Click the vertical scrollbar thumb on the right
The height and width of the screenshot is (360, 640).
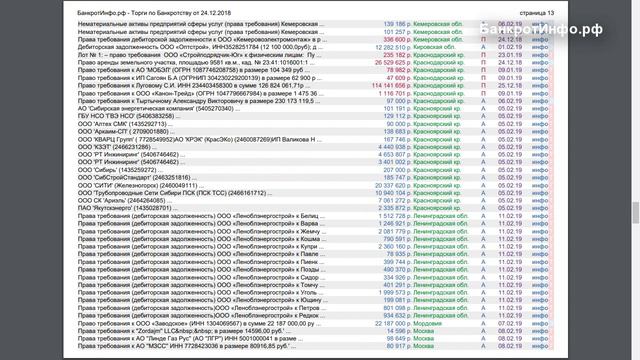tap(636, 213)
